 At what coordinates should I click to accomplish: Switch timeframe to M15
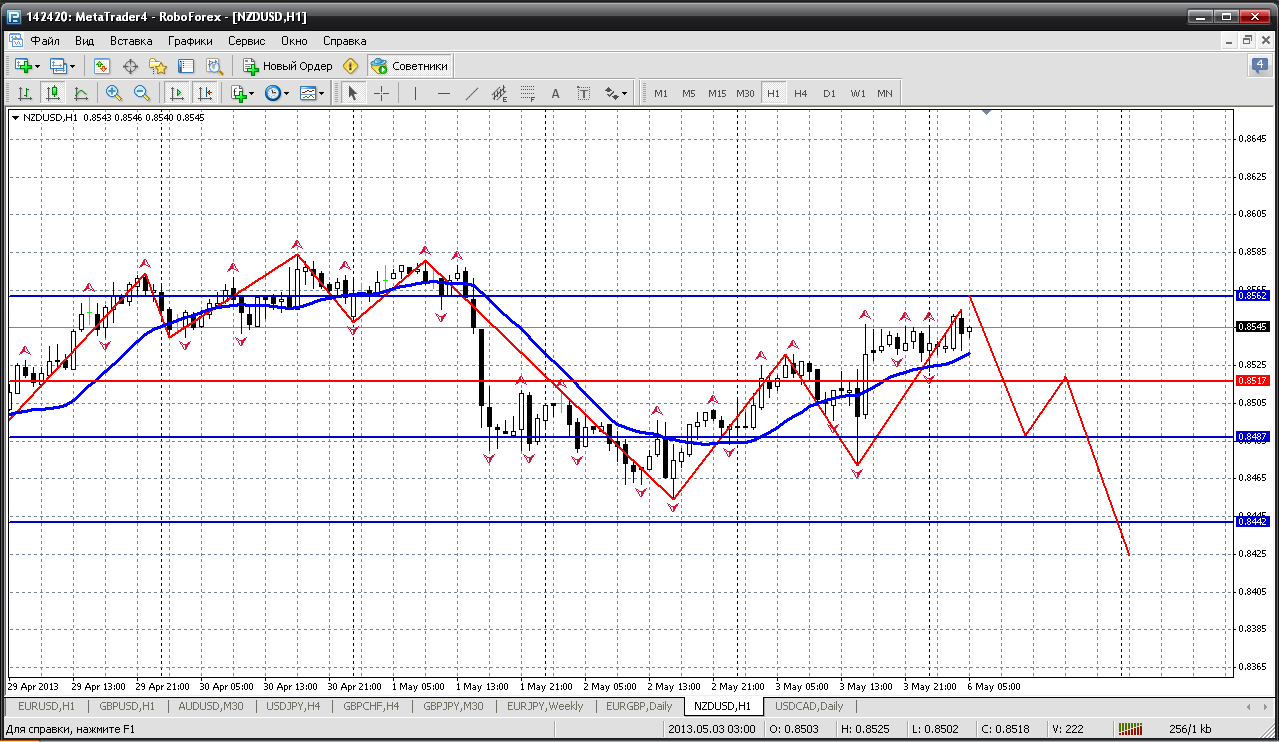[717, 93]
